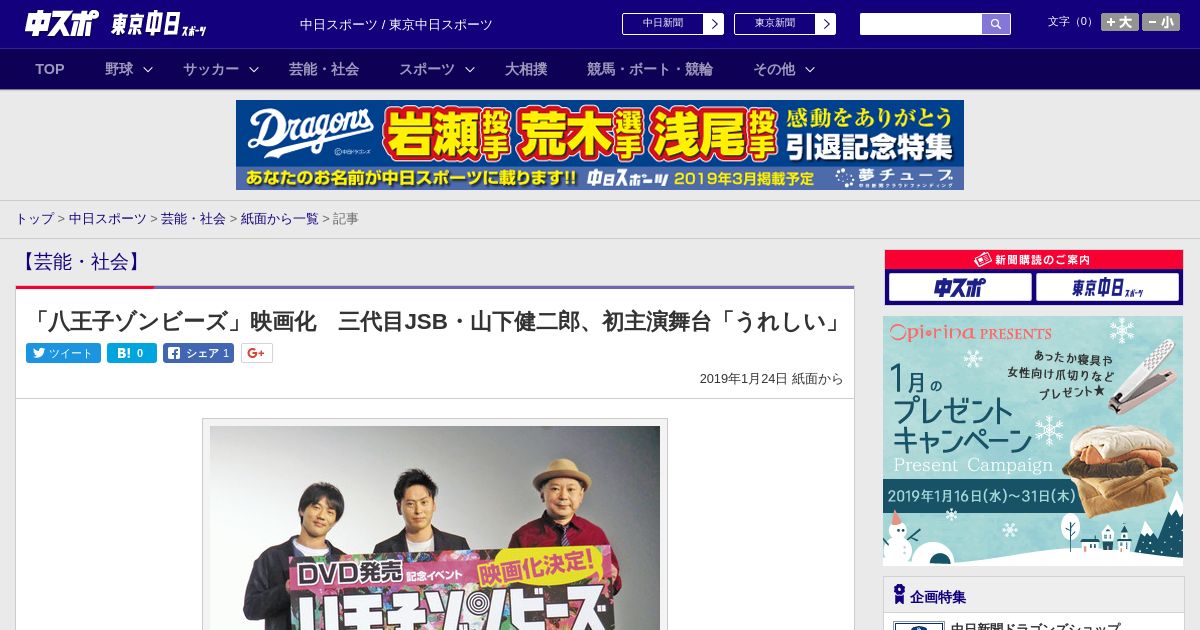The width and height of the screenshot is (1200, 630).
Task: Go to TOP in navigation bar
Action: point(50,69)
